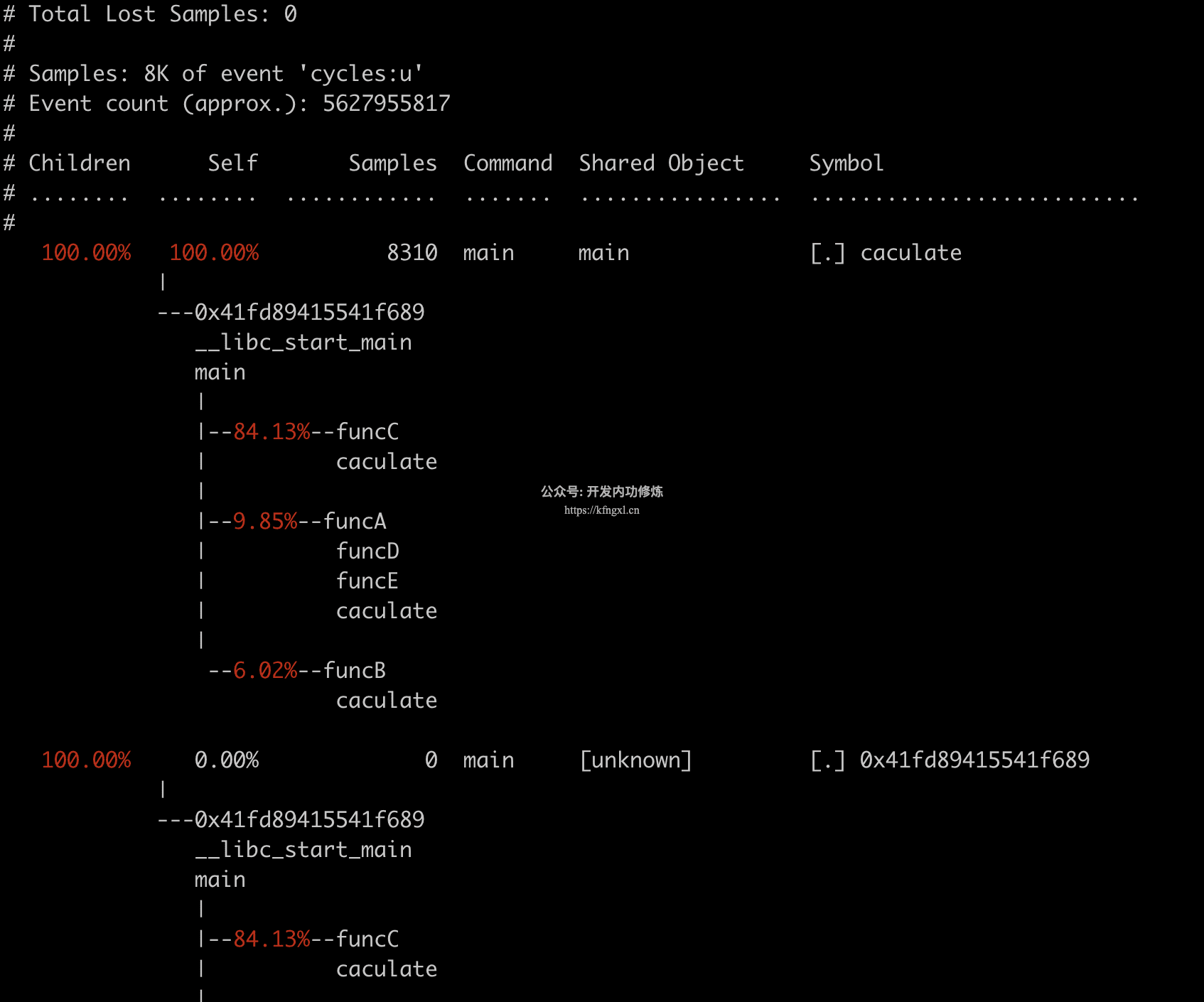Click the first __libc_start_main entry
The image size is (1204, 1002).
click(303, 342)
